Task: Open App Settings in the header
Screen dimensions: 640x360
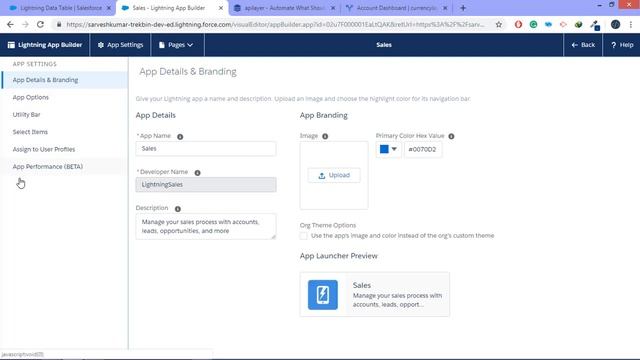Action: (120, 45)
